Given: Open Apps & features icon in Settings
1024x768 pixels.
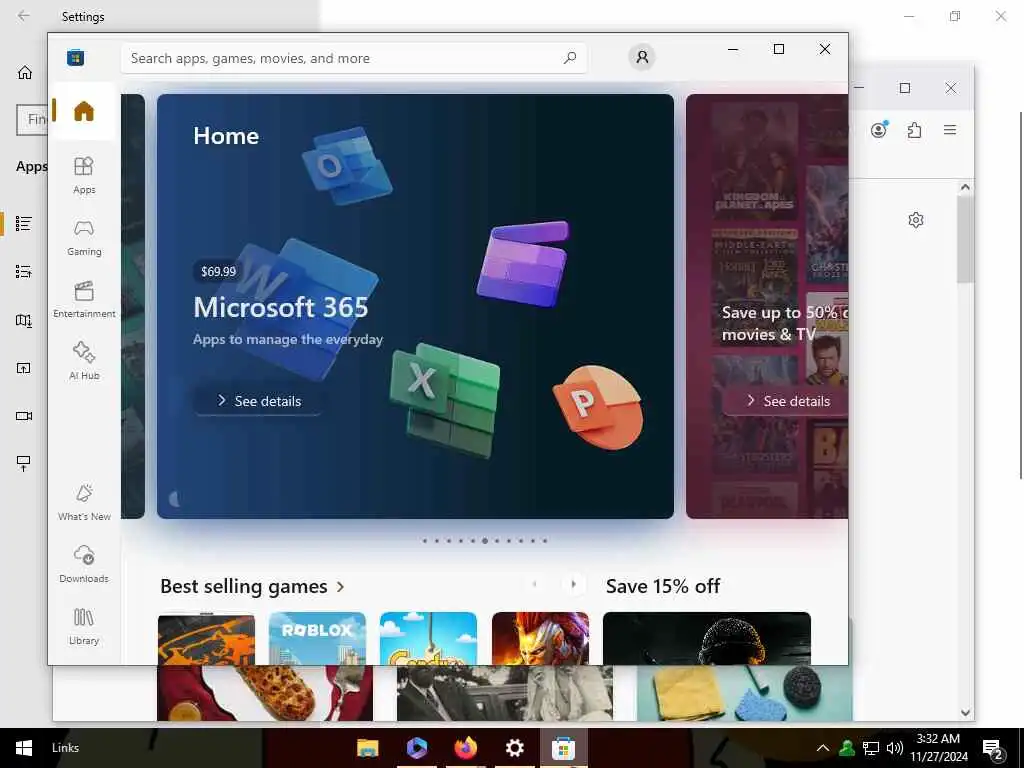Looking at the screenshot, I should click(24, 223).
